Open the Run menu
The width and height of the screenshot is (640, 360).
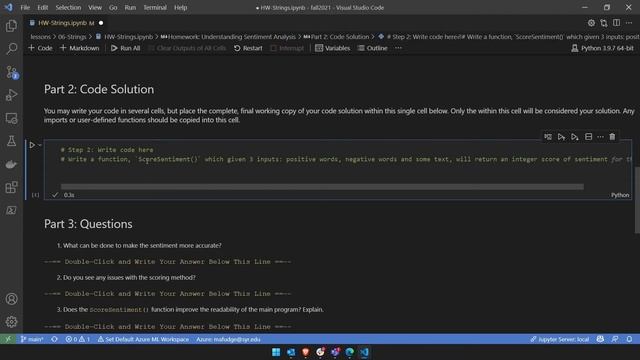tap(130, 7)
